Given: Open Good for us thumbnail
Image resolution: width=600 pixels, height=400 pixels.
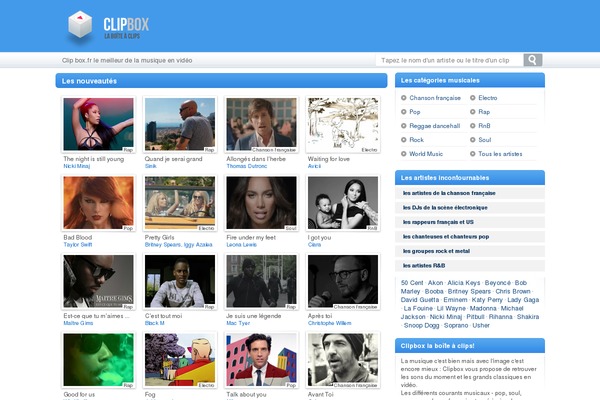Looking at the screenshot, I should pos(98,360).
